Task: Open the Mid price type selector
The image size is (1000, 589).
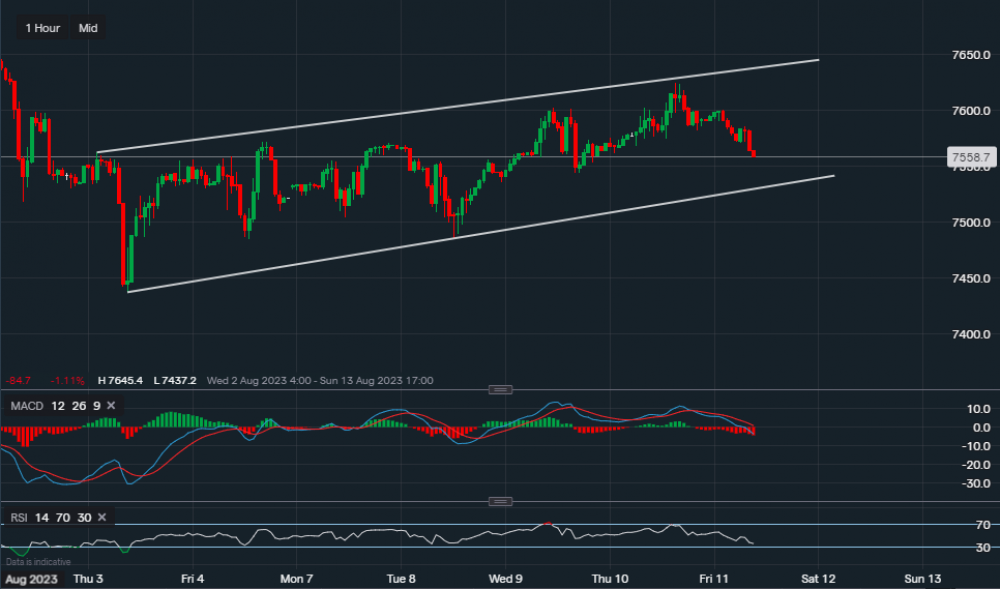Action: point(88,28)
